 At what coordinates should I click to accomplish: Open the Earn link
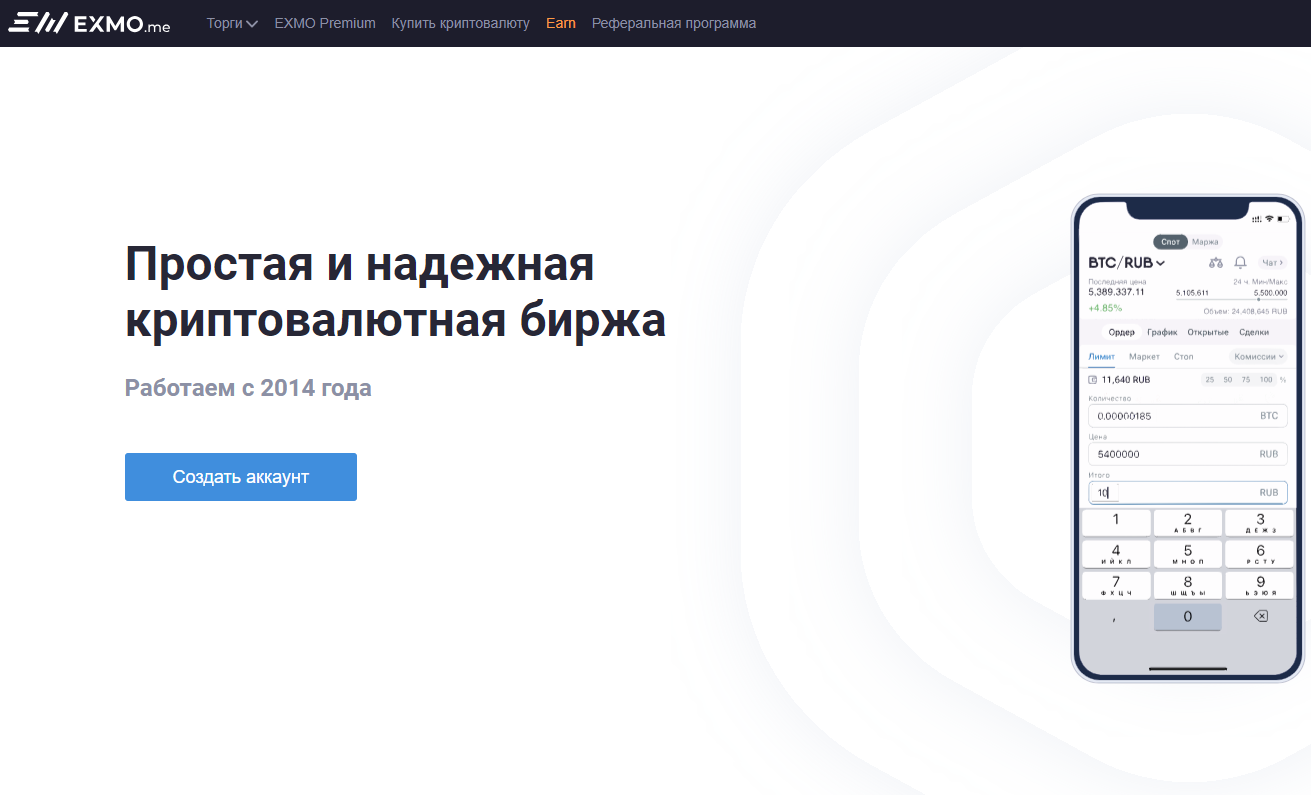(561, 23)
